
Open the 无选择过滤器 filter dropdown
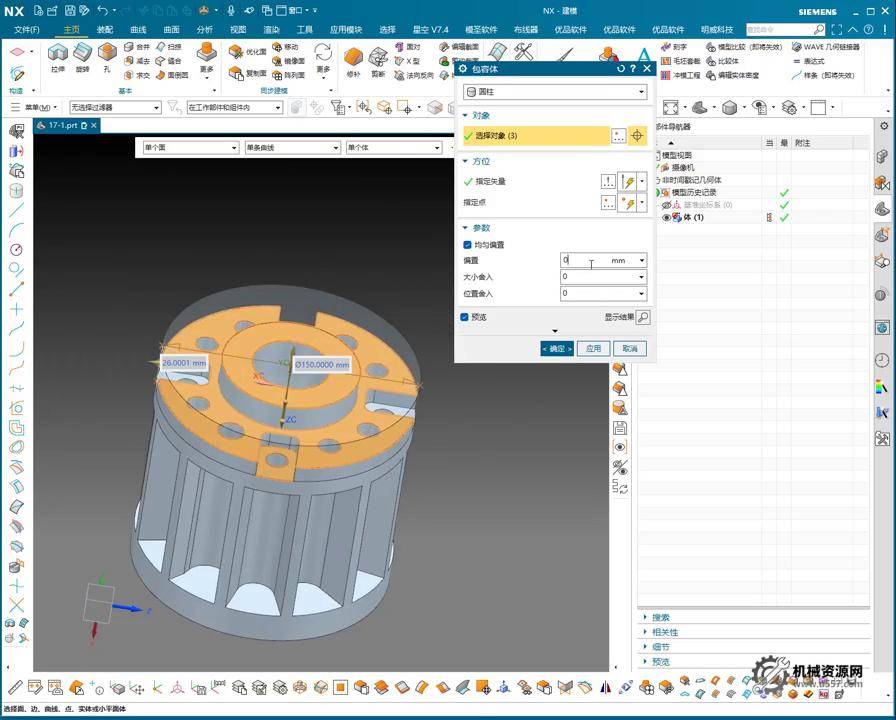click(114, 107)
